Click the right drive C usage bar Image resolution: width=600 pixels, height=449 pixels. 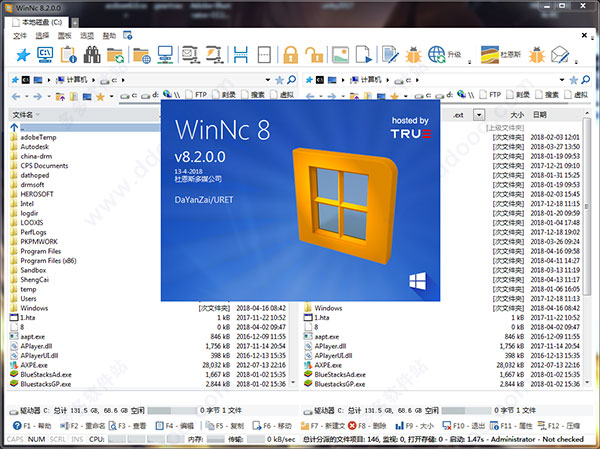(466, 410)
